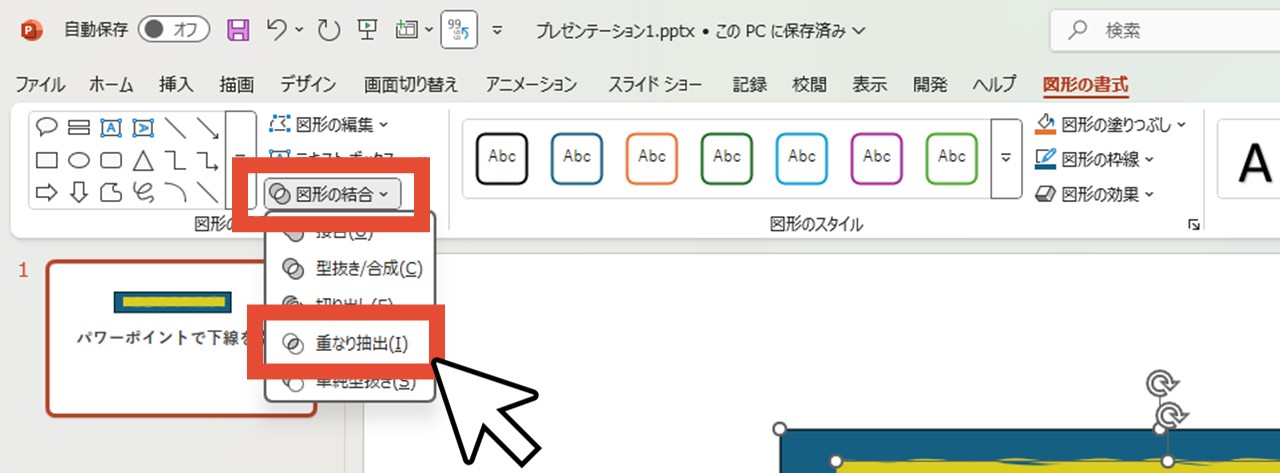Click the purple Save icon
Image resolution: width=1280 pixels, height=473 pixels.
coord(238,30)
